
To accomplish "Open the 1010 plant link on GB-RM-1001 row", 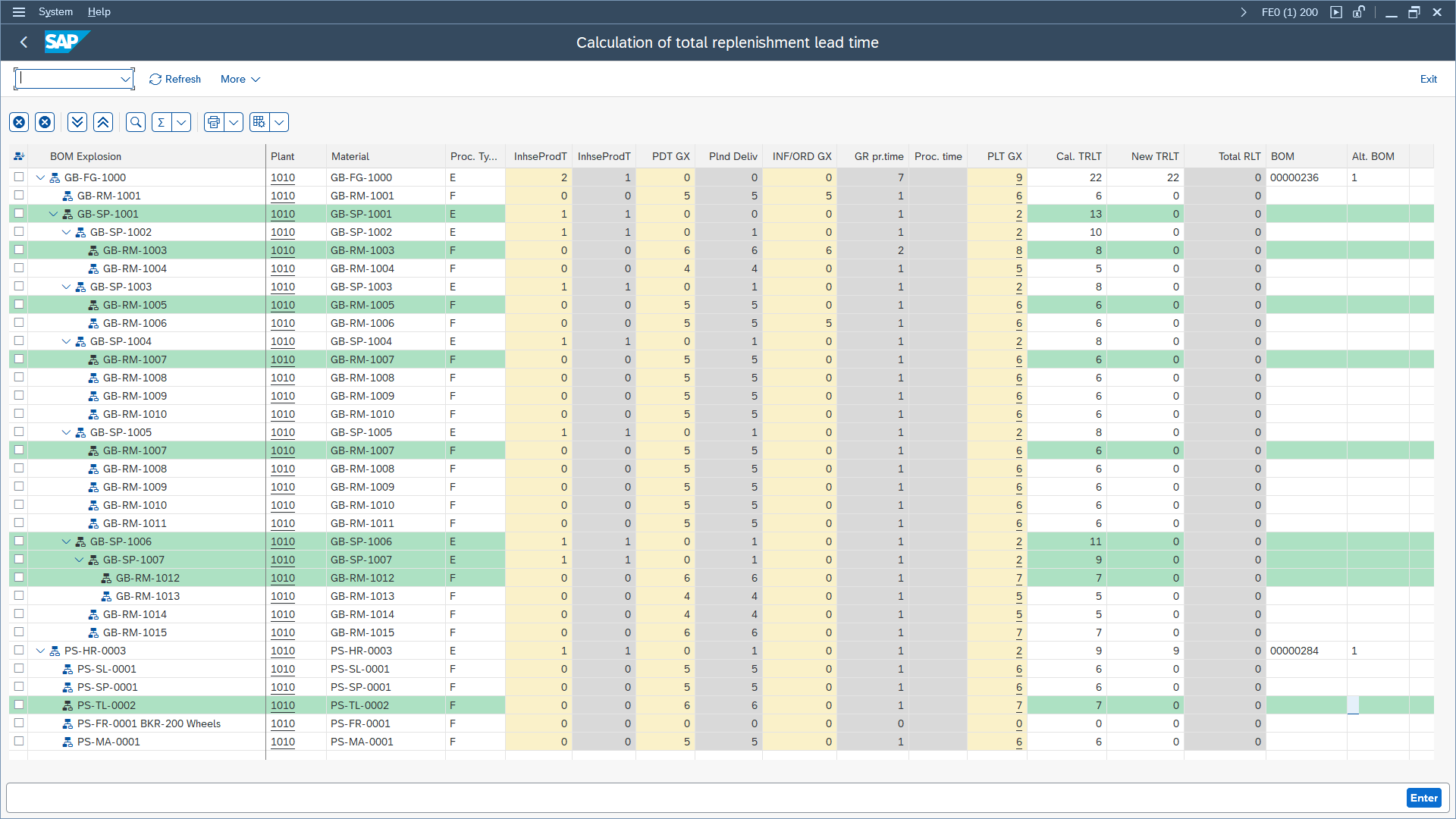I will 282,196.
